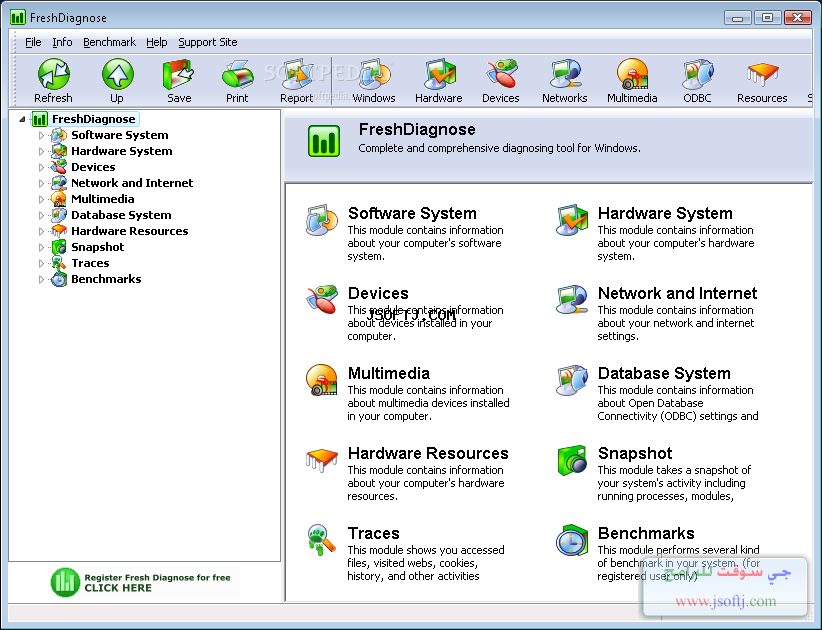Open the Help menu

[156, 42]
